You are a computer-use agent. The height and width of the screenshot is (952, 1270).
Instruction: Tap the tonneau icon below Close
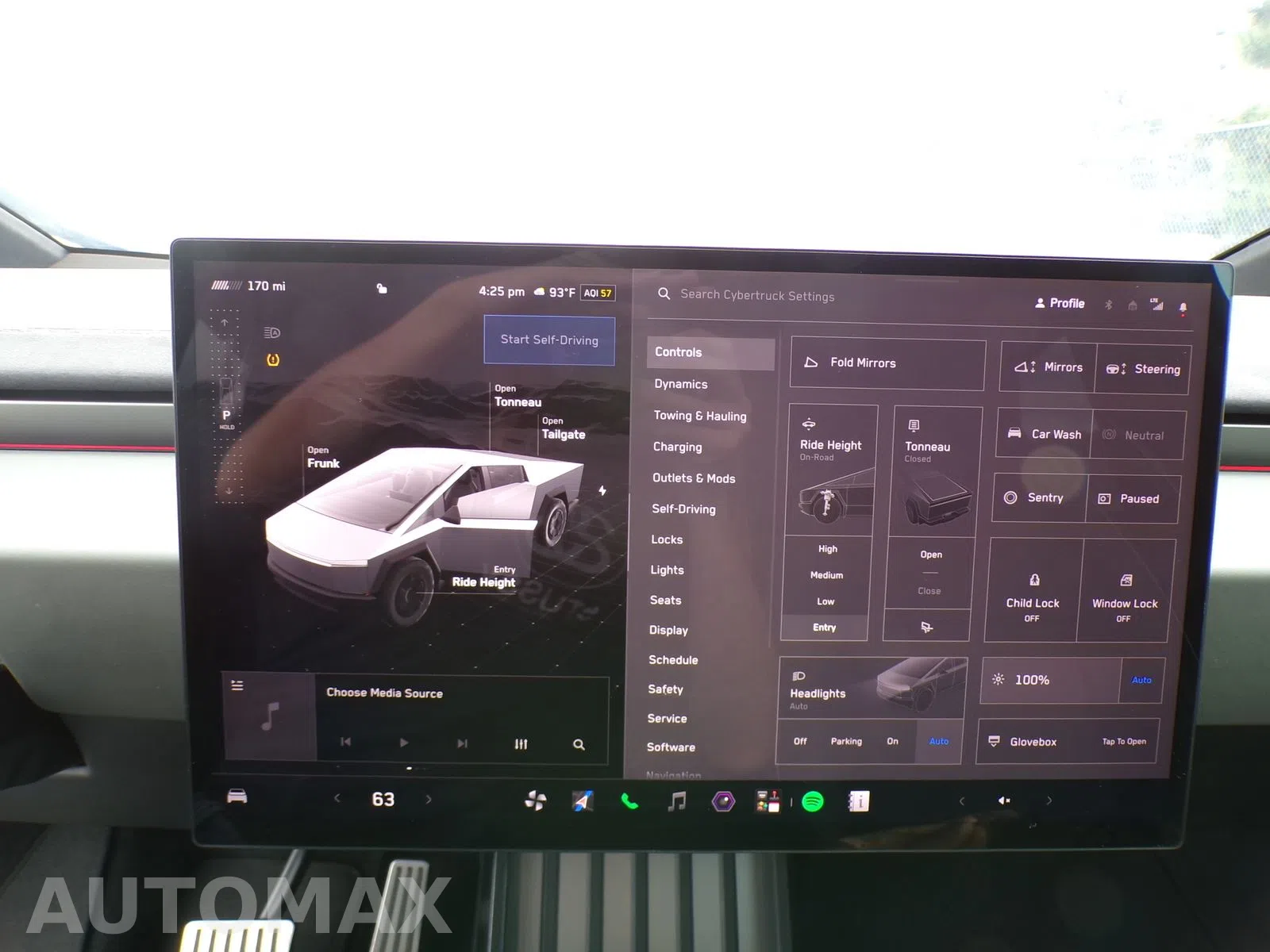tap(926, 627)
